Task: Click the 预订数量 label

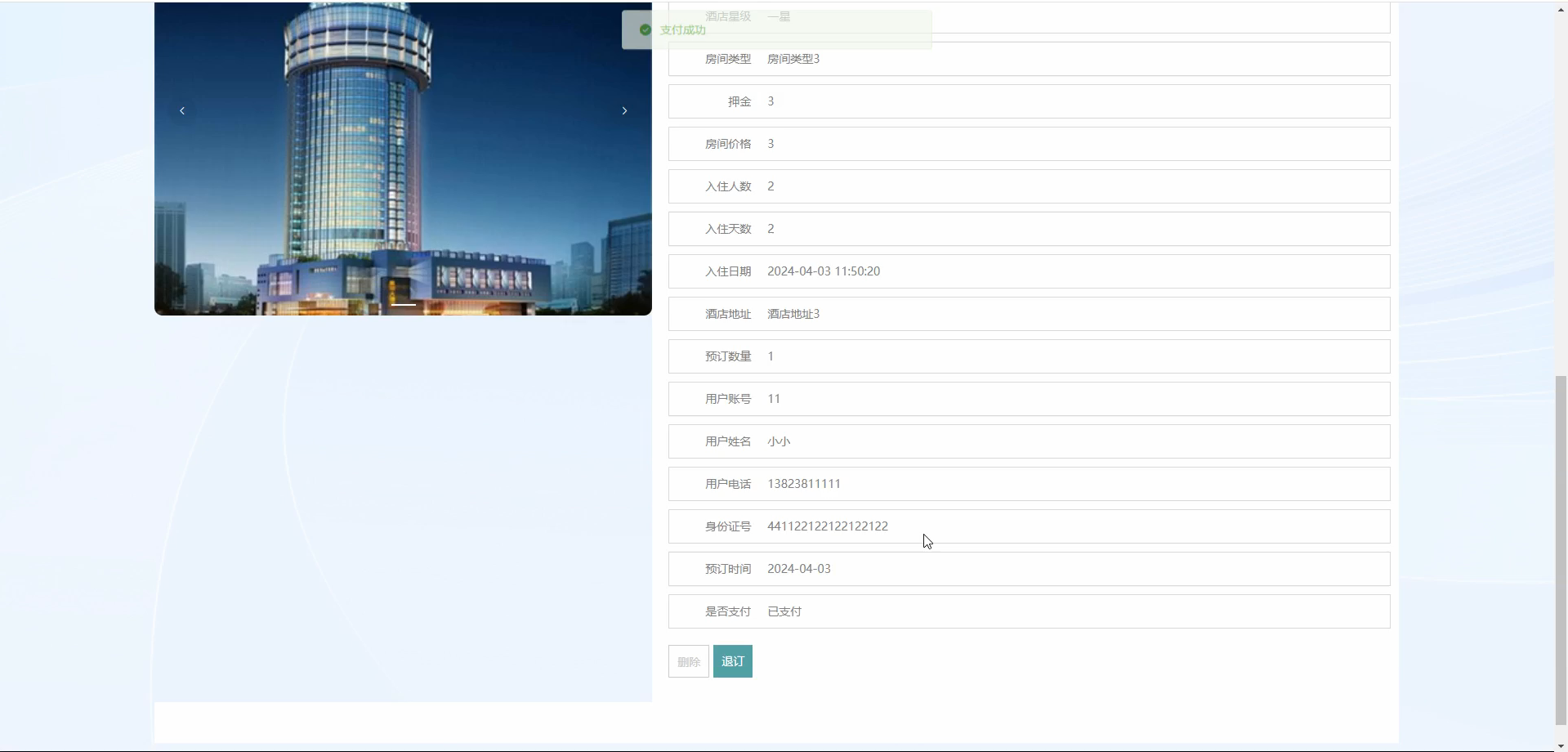Action: 728,356
